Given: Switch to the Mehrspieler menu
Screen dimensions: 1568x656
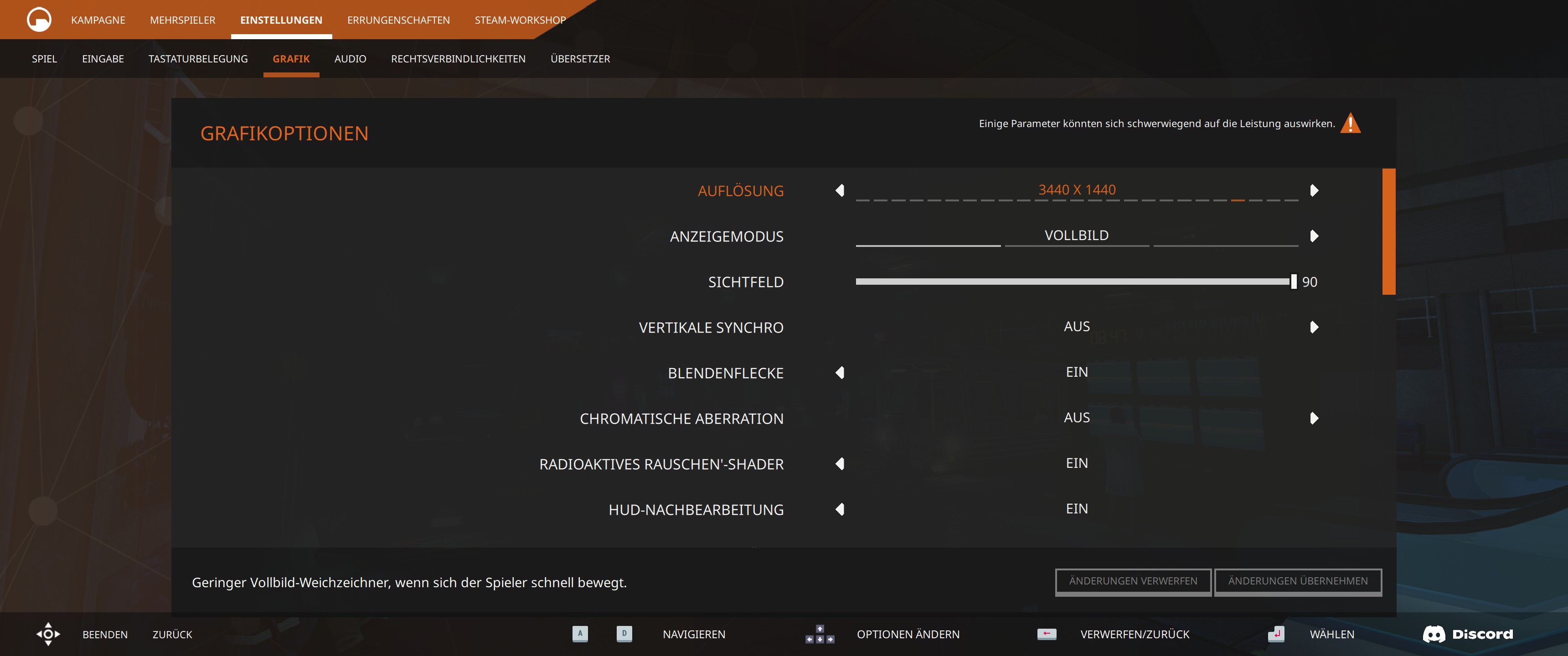Looking at the screenshot, I should tap(183, 20).
